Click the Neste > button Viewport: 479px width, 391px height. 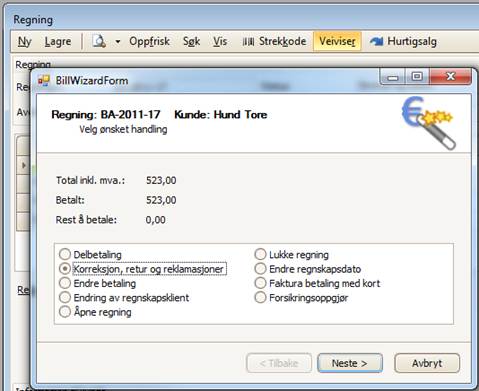[x=350, y=363]
